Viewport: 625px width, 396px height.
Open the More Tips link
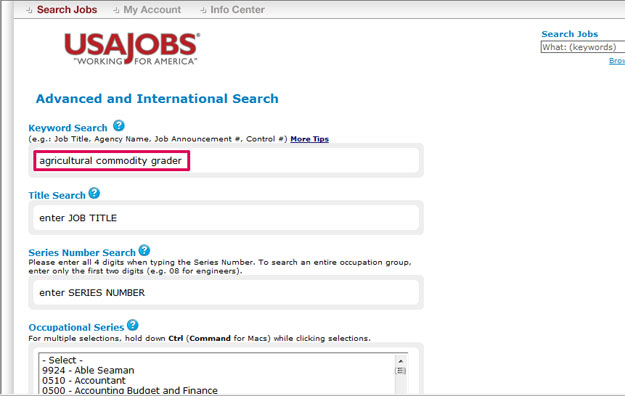(309, 139)
